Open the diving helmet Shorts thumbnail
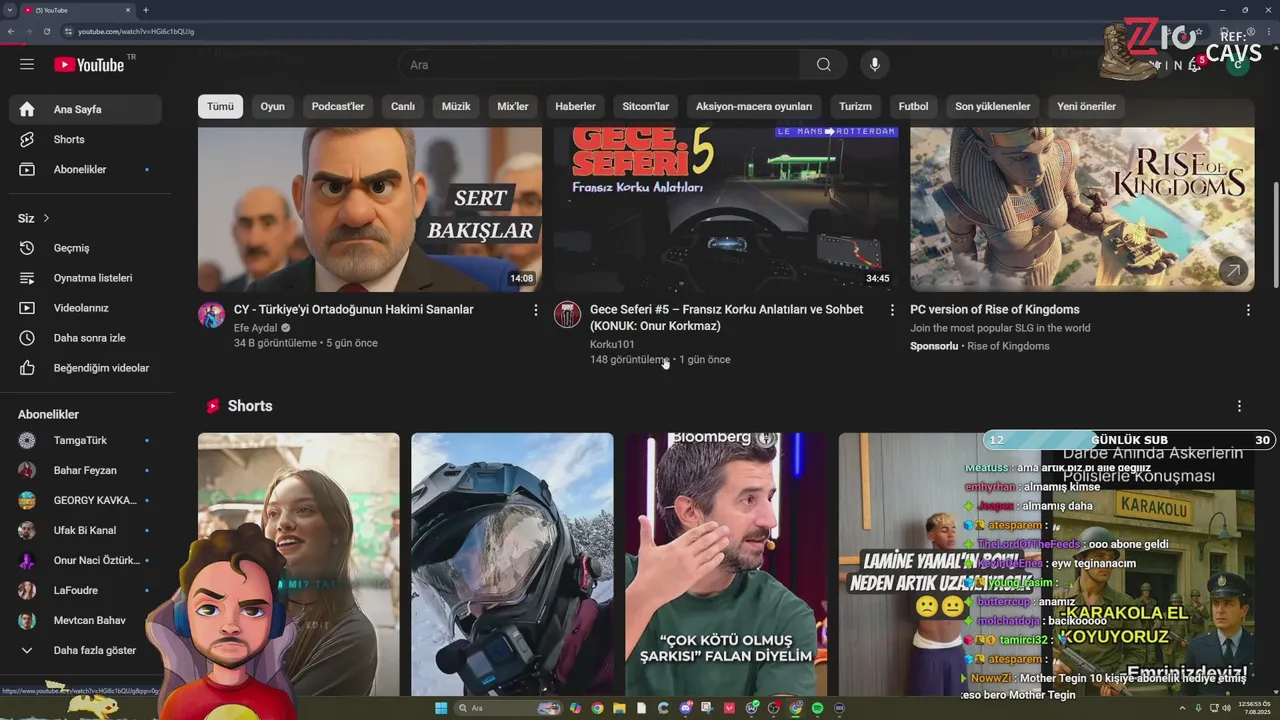The height and width of the screenshot is (720, 1280). click(x=512, y=564)
